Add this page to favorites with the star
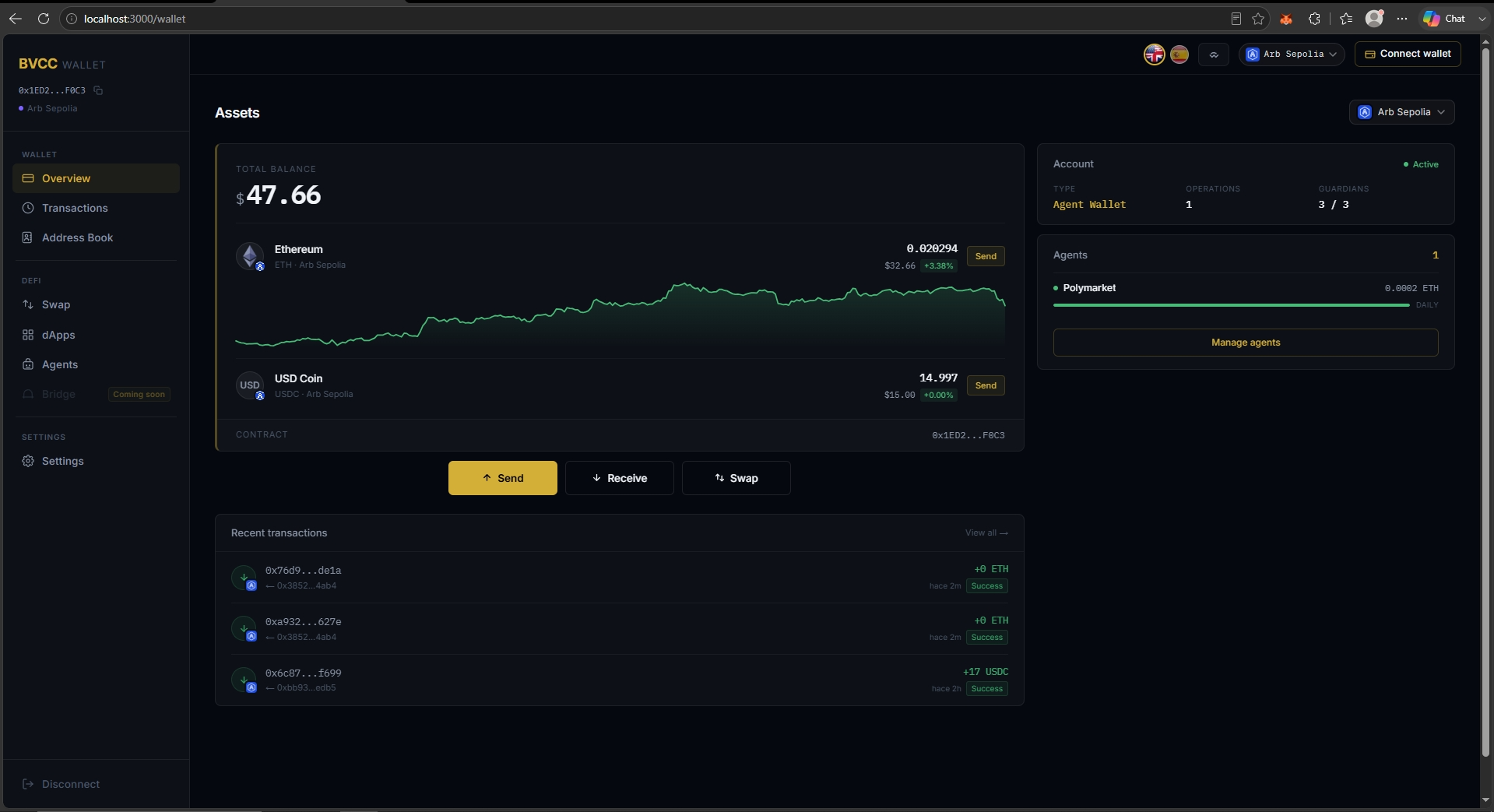This screenshot has height=812, width=1494. coord(1258,19)
